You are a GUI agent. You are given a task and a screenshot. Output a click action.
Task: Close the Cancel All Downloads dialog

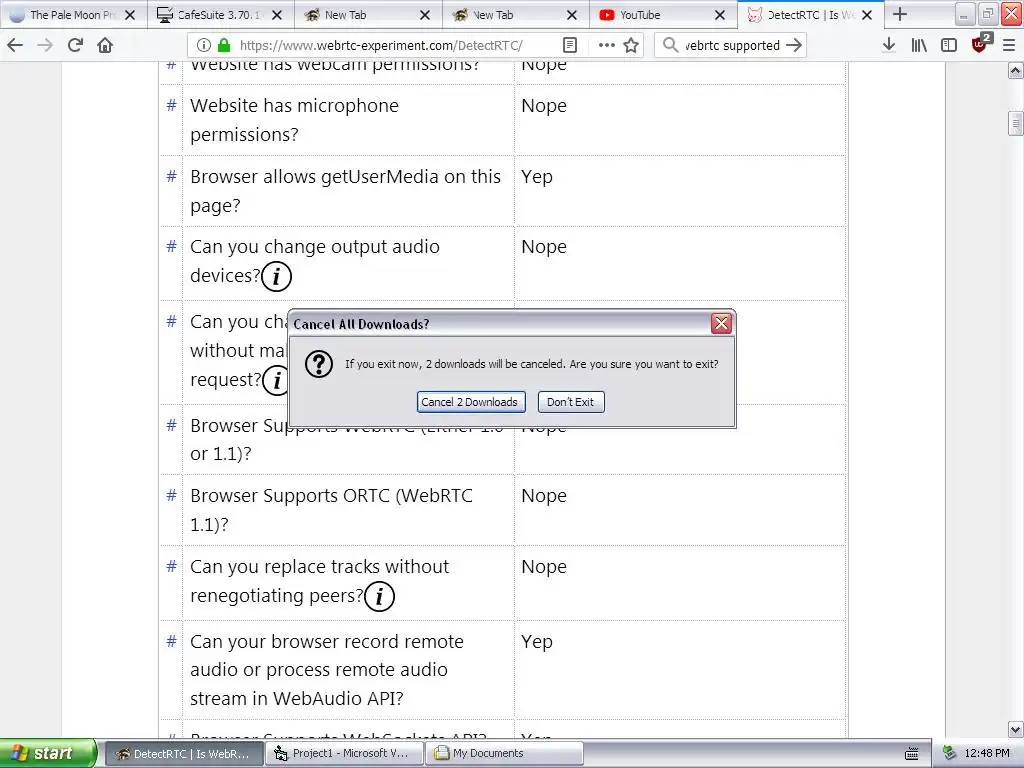721,323
